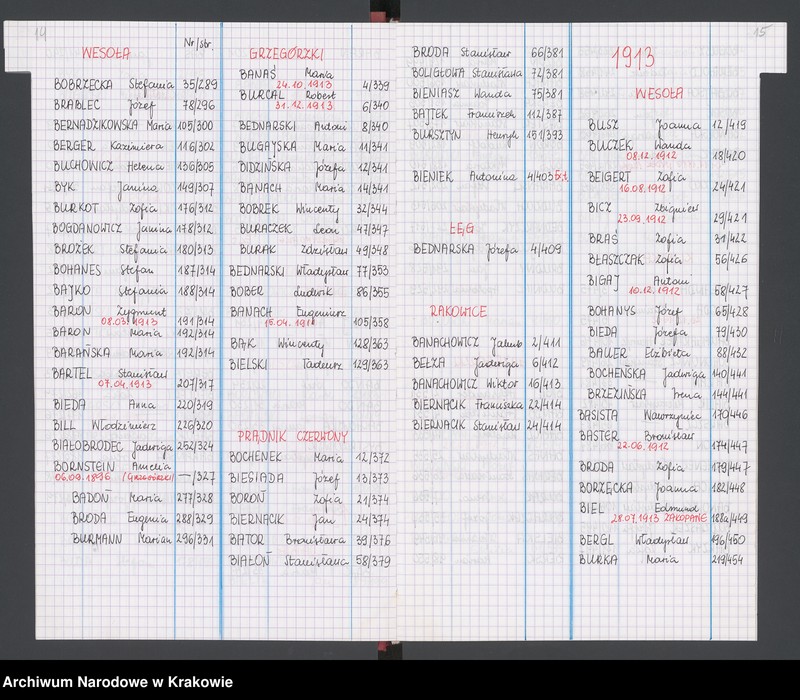
Task: Click the red date 10.12.1912
Action: pyautogui.click(x=655, y=291)
